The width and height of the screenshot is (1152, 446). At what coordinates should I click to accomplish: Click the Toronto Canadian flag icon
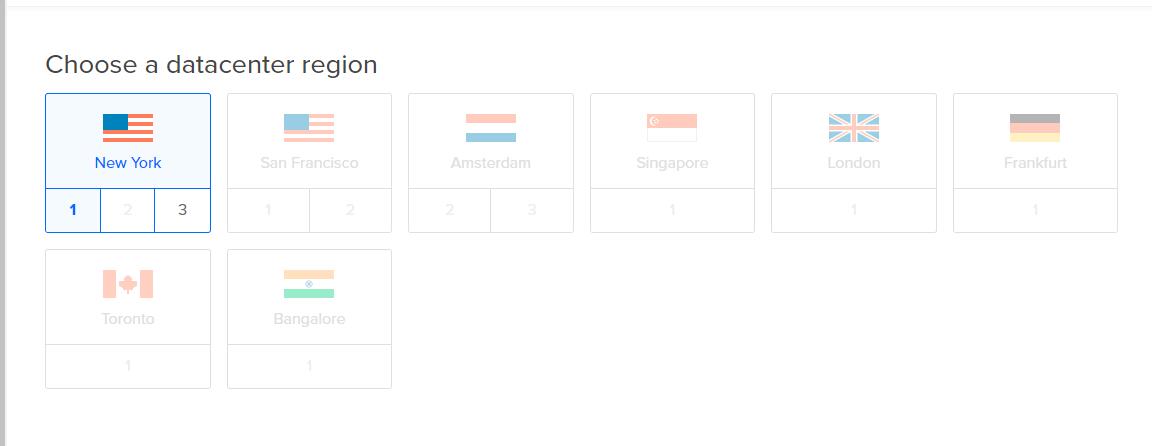click(x=128, y=284)
